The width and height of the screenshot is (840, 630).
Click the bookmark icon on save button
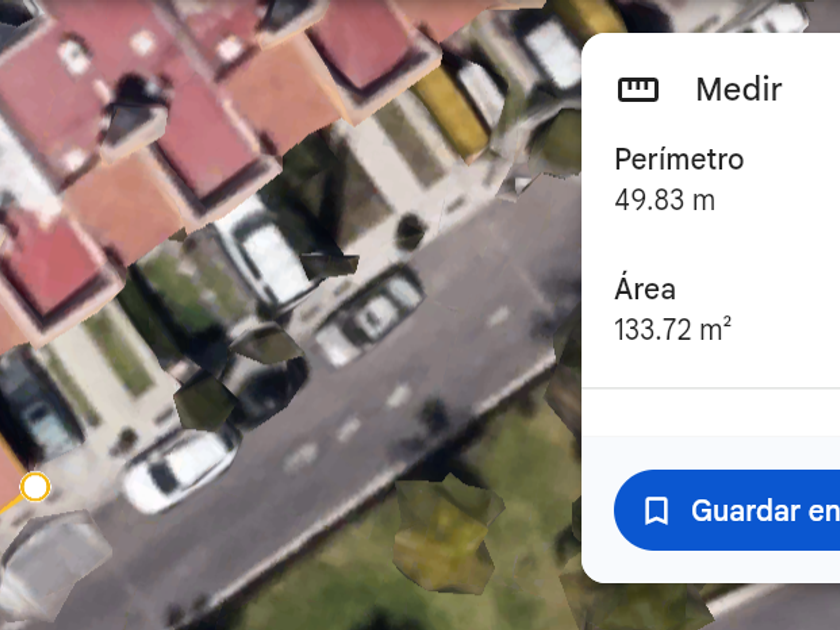pos(656,511)
